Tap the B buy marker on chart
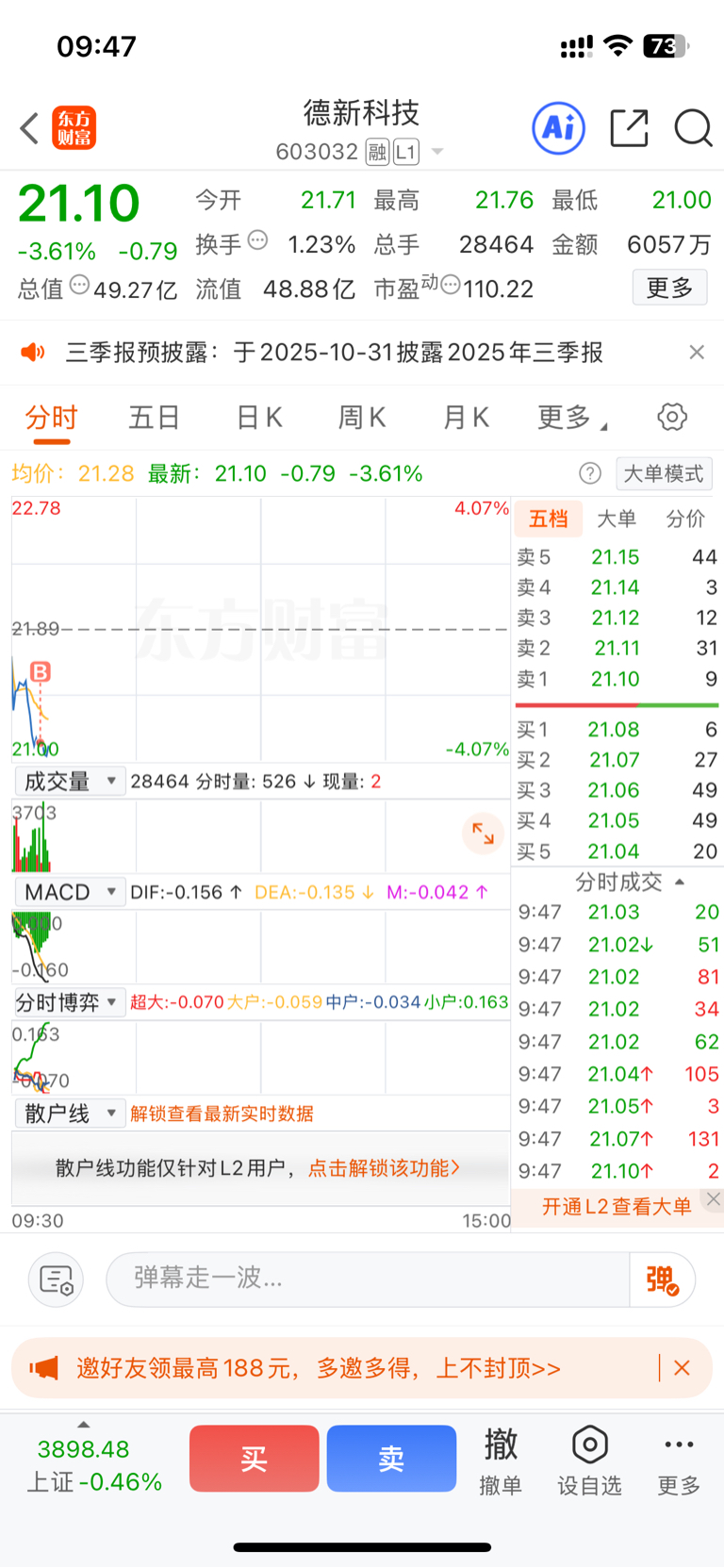The width and height of the screenshot is (724, 1568). [x=40, y=671]
